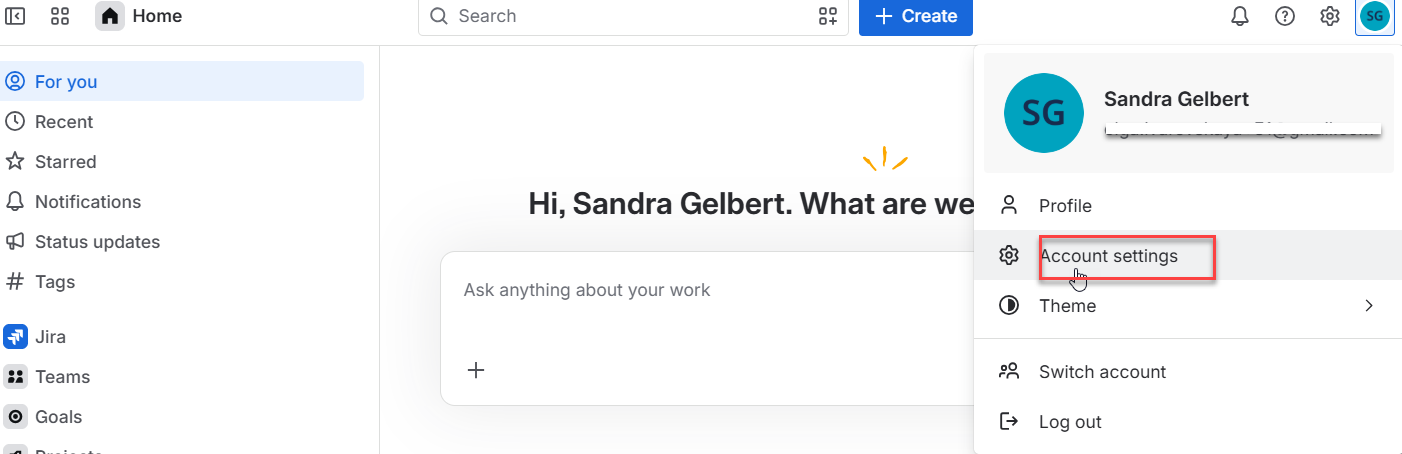Click the blue Create button
Screen dimensions: 1402x454
pyautogui.click(x=916, y=16)
